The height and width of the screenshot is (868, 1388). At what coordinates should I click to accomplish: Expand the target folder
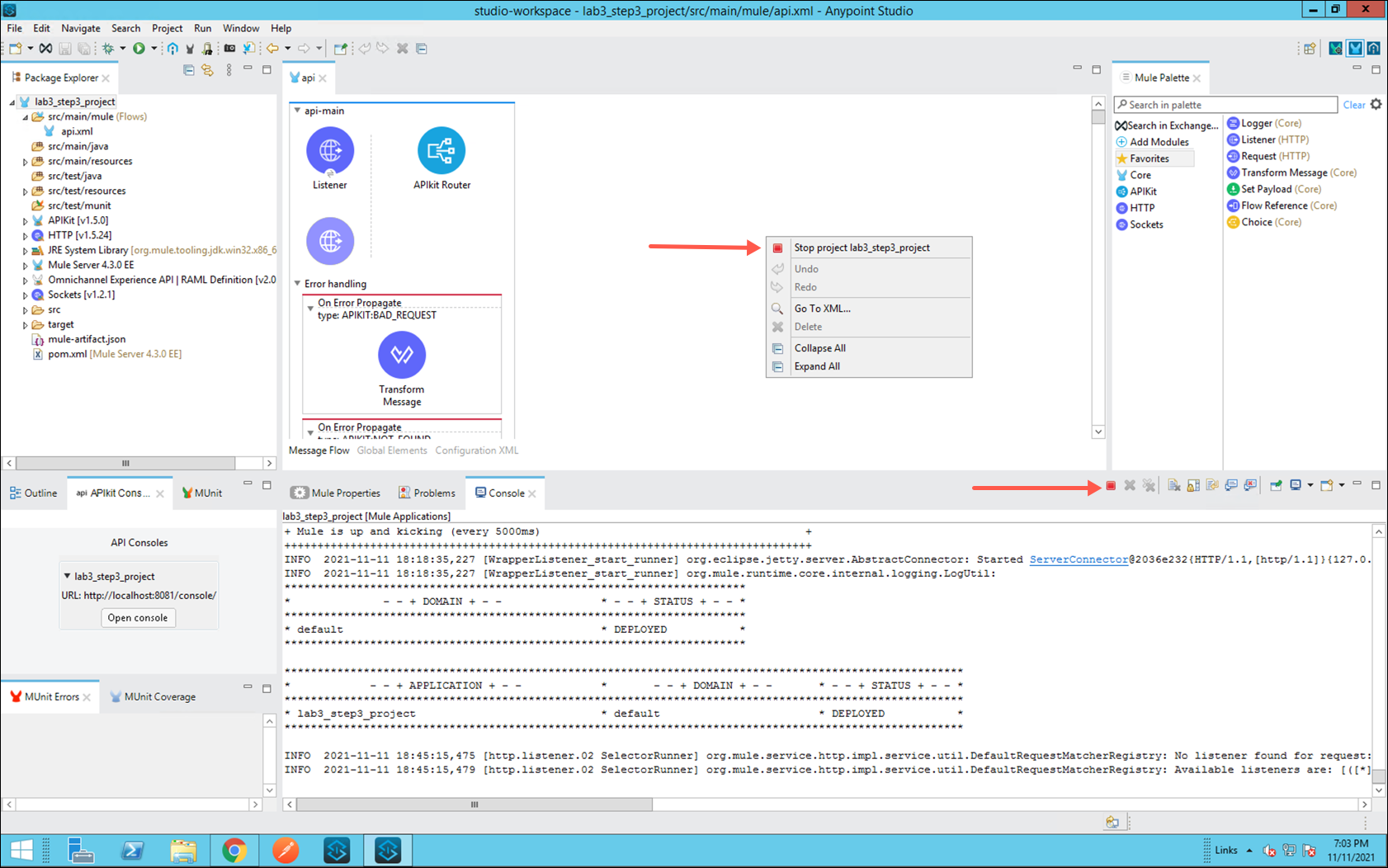pos(25,325)
